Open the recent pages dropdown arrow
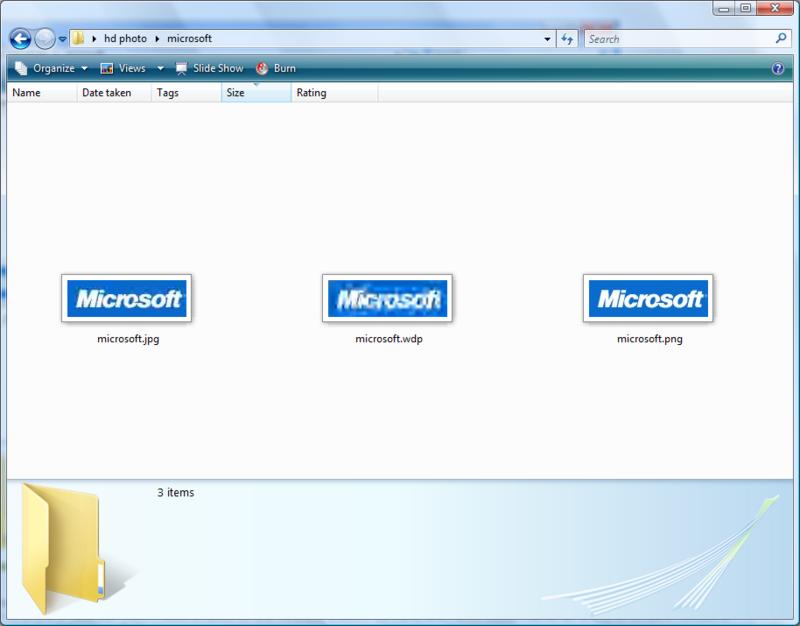Screen dimensions: 800x626 62,40
